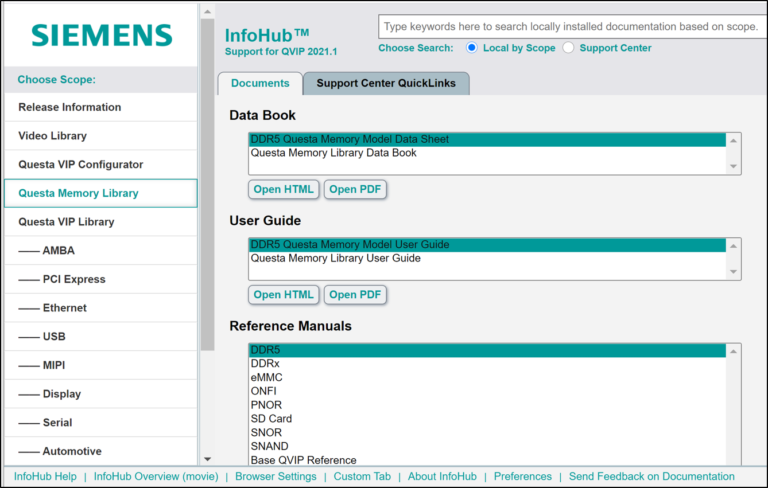This screenshot has height=488, width=768.
Task: Select Questa VIP Configurator scope
Action: (81, 164)
